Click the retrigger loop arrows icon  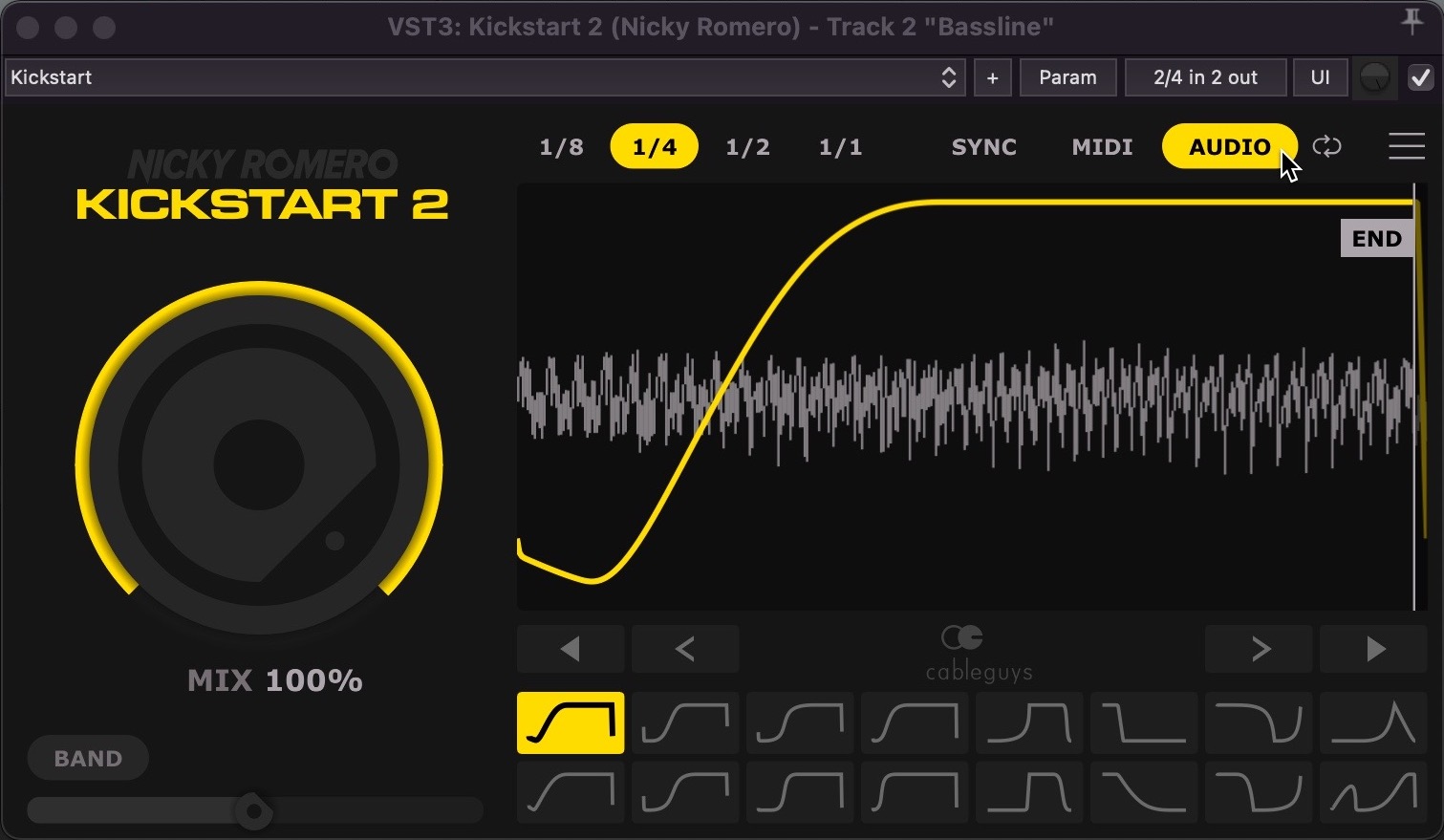click(x=1326, y=146)
